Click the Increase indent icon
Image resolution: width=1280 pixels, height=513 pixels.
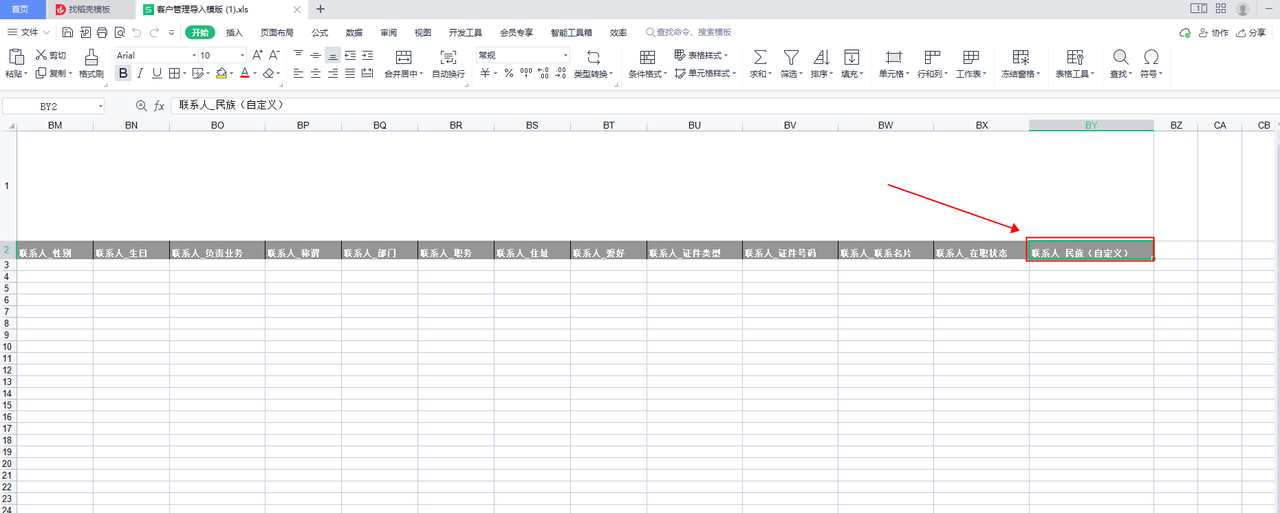click(367, 55)
